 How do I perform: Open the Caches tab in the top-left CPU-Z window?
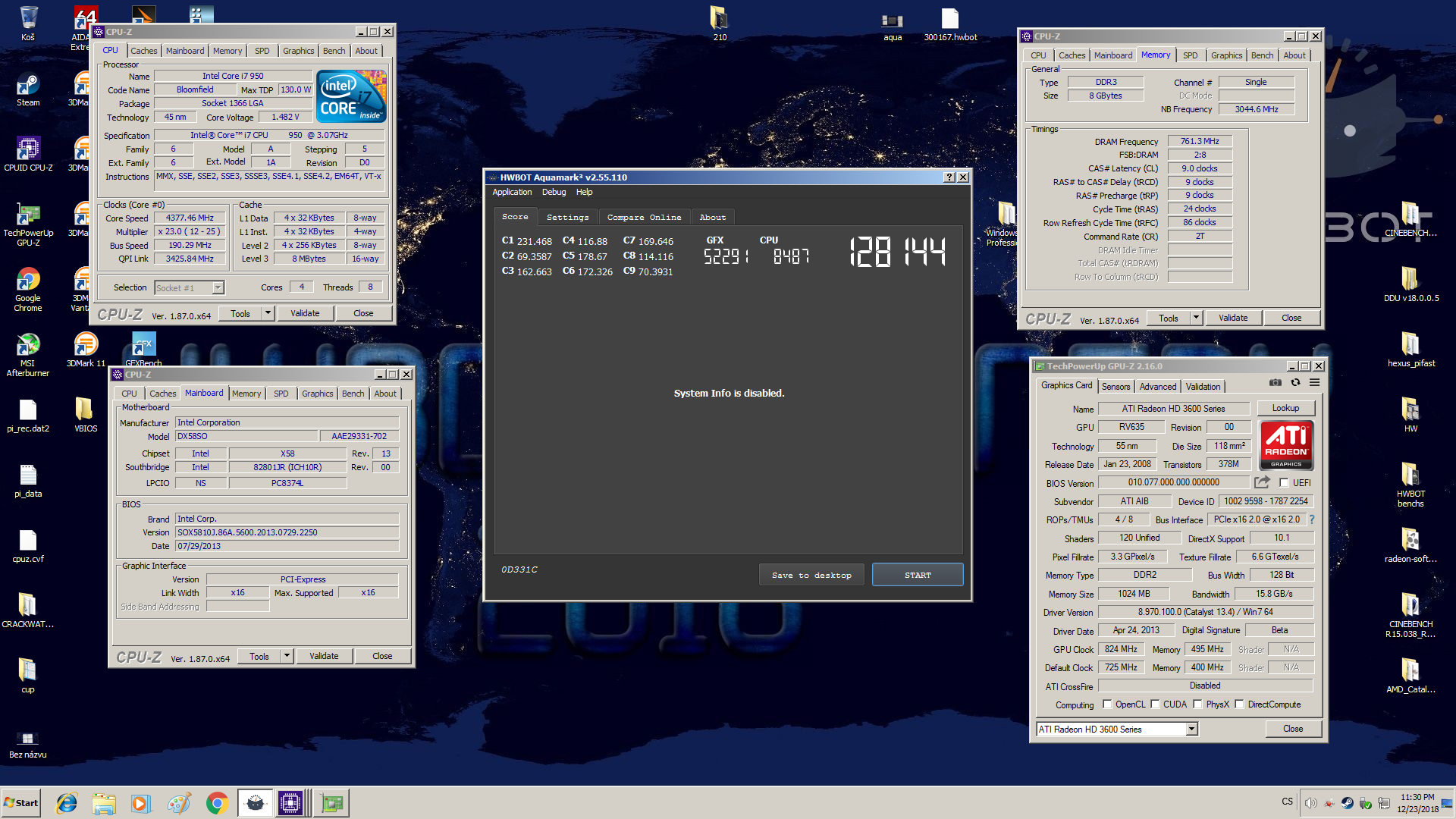(143, 51)
